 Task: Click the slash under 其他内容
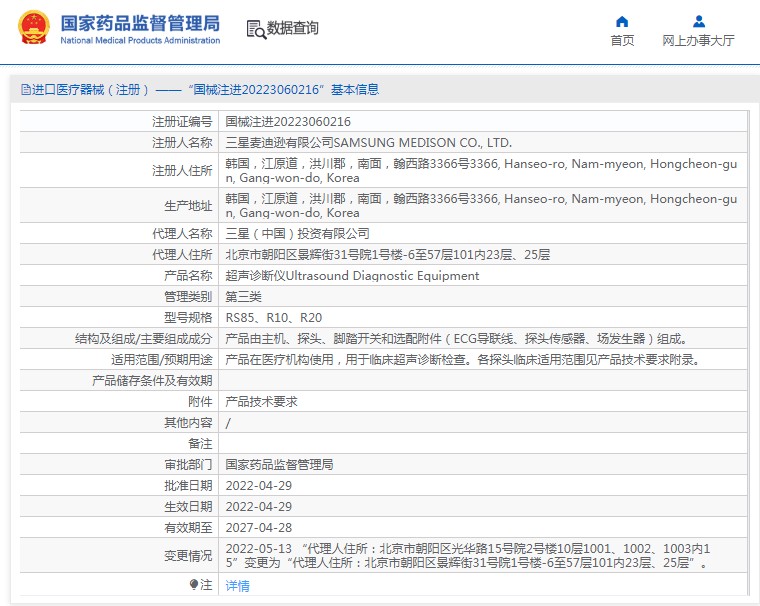(228, 423)
